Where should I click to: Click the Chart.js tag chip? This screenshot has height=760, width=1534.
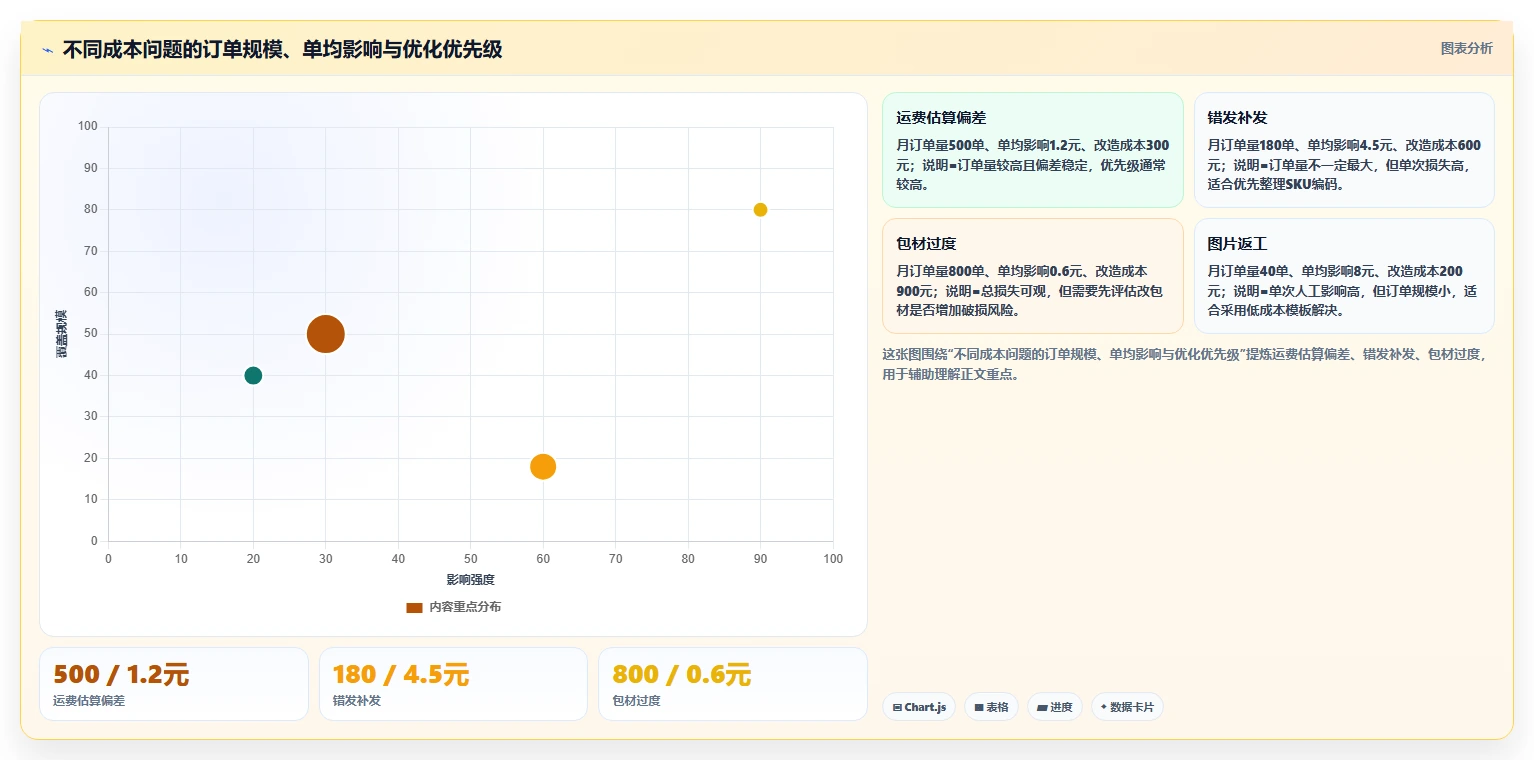(x=919, y=707)
